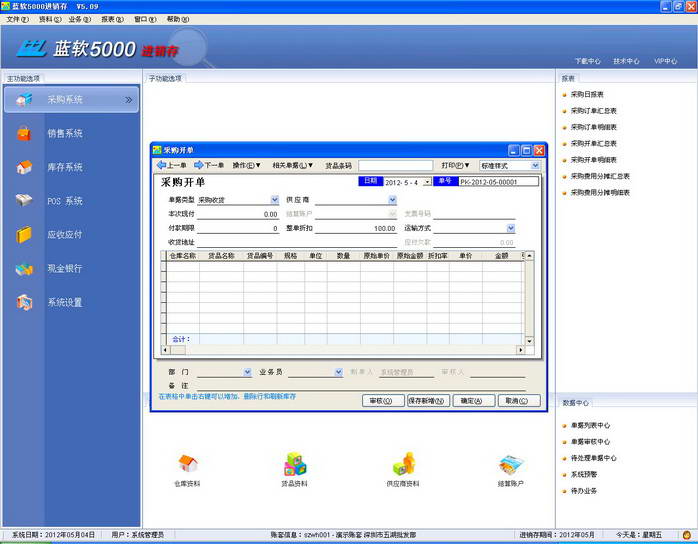Open the 窗口 menu
698x544 pixels.
145,19
